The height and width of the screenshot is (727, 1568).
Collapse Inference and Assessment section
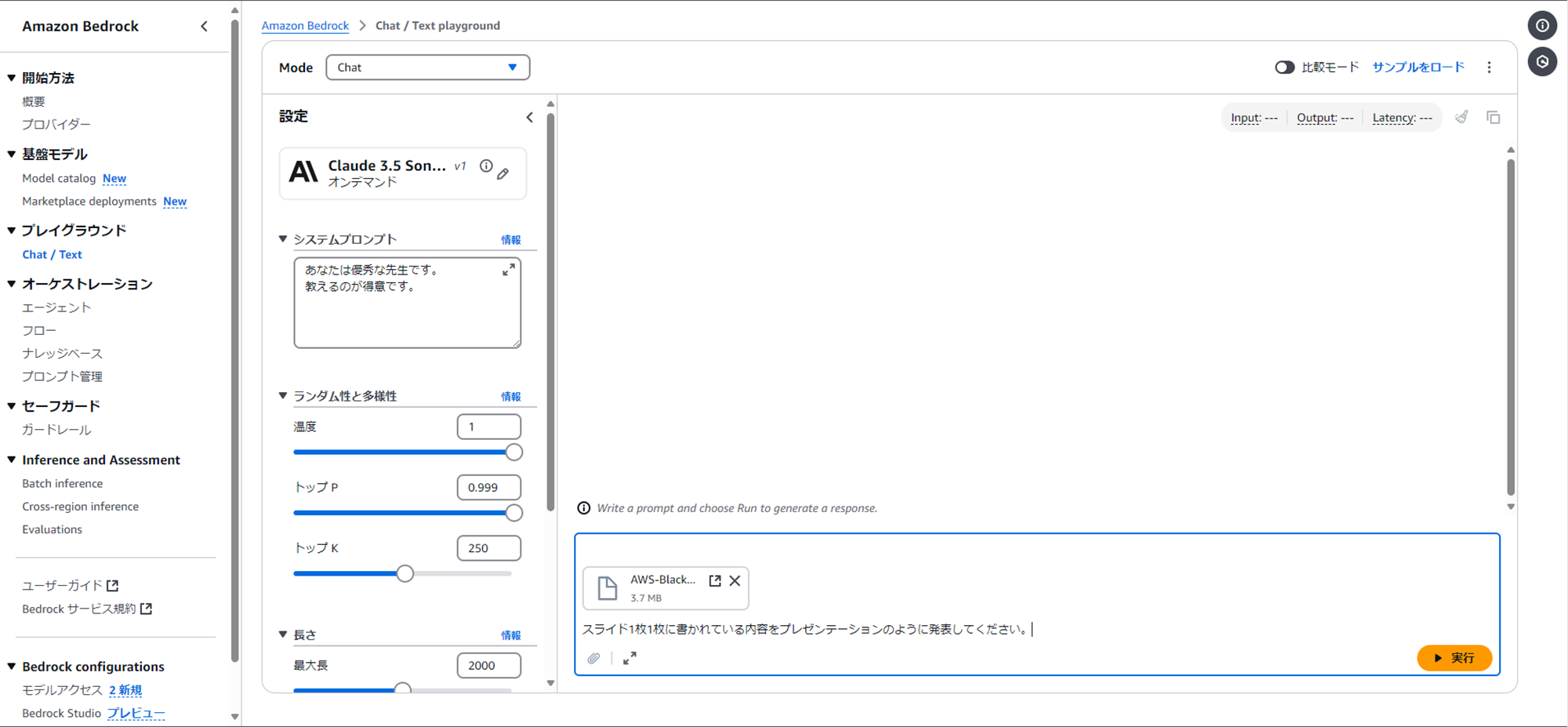12,460
